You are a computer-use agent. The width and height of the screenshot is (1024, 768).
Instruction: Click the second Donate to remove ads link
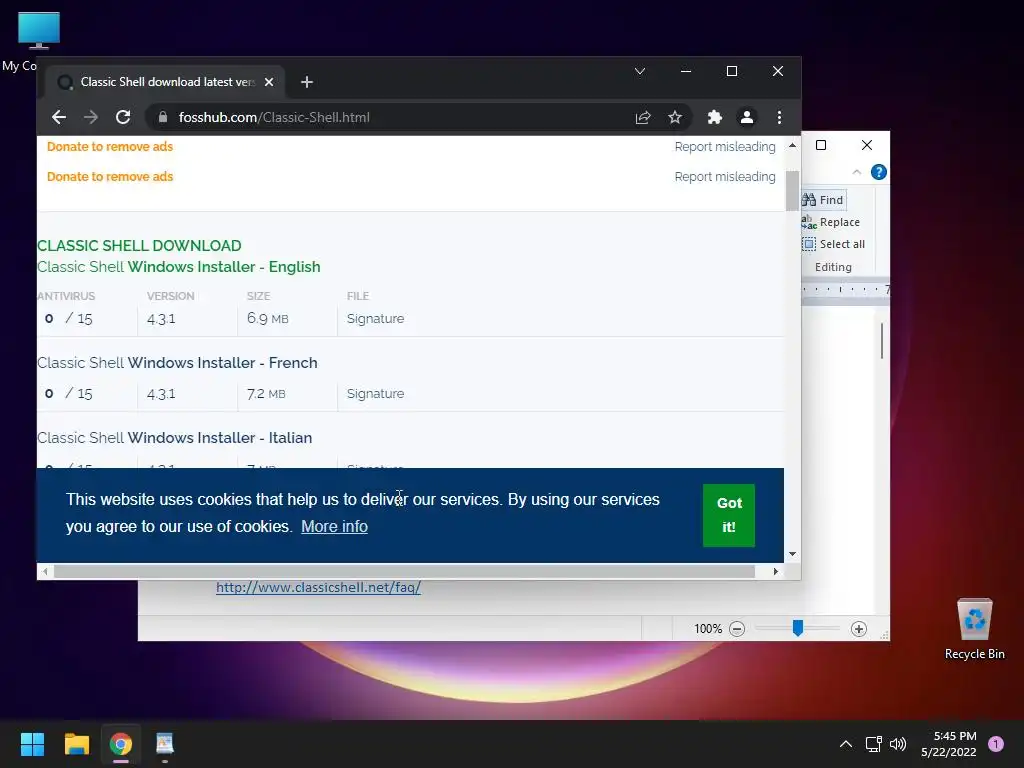pyautogui.click(x=110, y=177)
